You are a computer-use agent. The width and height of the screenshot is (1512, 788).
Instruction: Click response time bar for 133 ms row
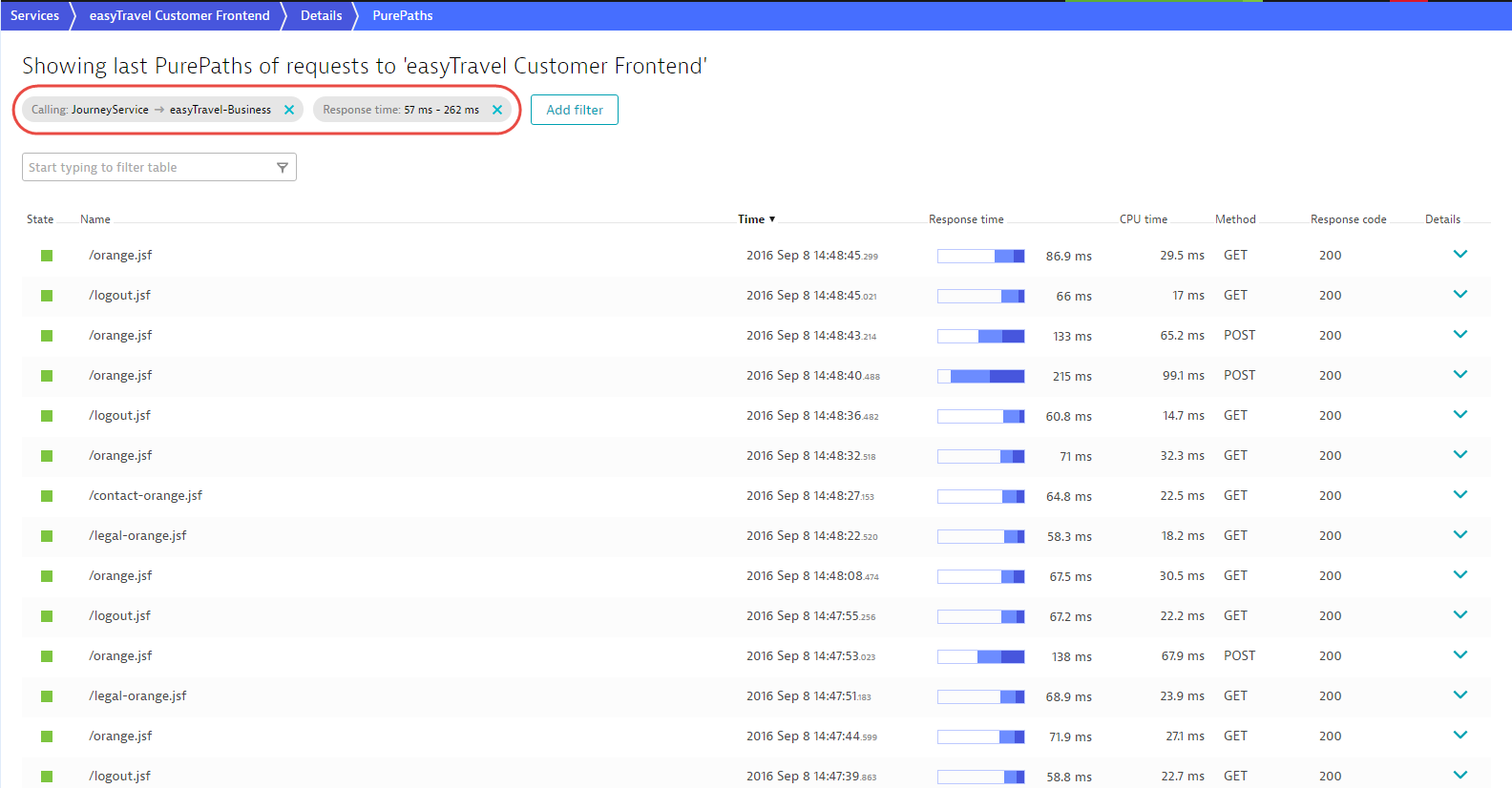981,336
